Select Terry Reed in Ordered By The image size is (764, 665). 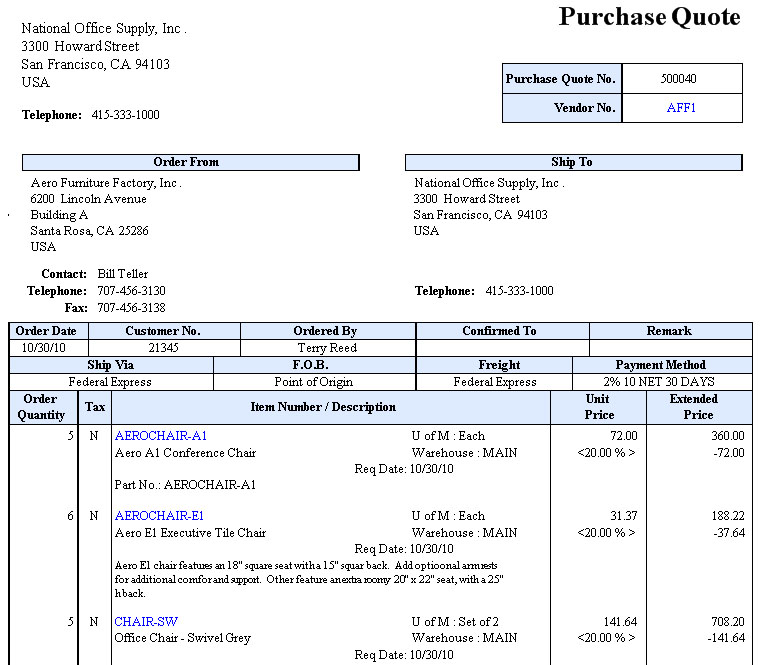pos(326,348)
